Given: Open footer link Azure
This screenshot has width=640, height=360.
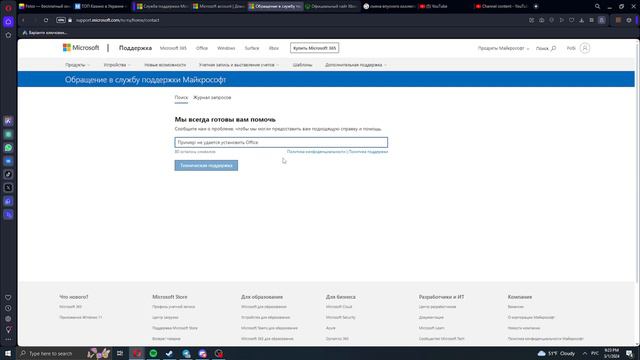Looking at the screenshot, I should [x=331, y=328].
